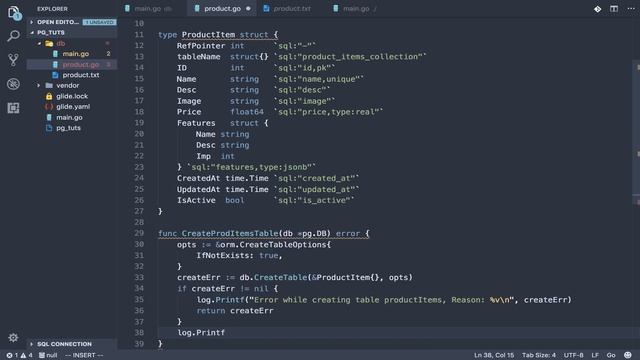640x360 pixels.
Task: Open product.go in the explorer tree
Action: [80, 64]
